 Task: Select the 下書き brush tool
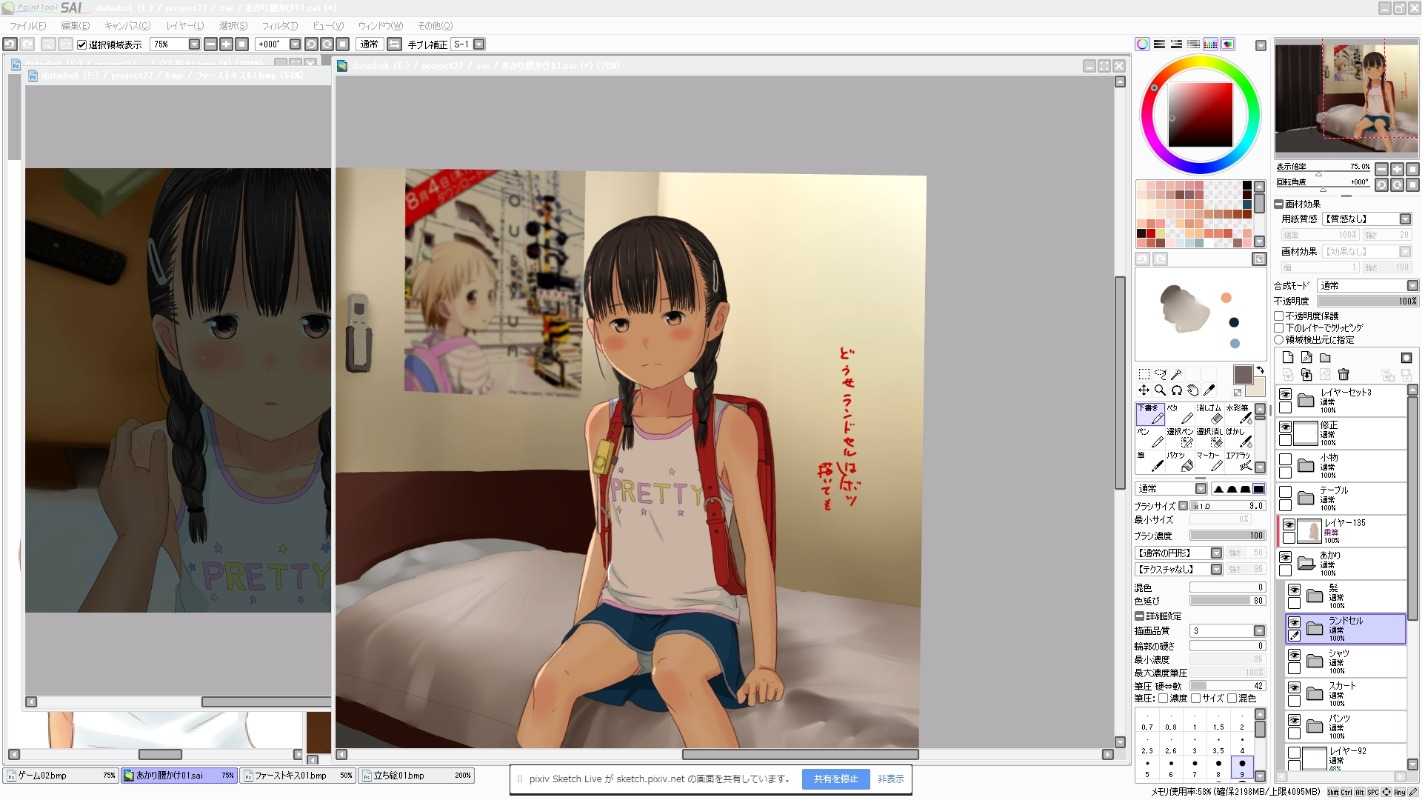1150,414
